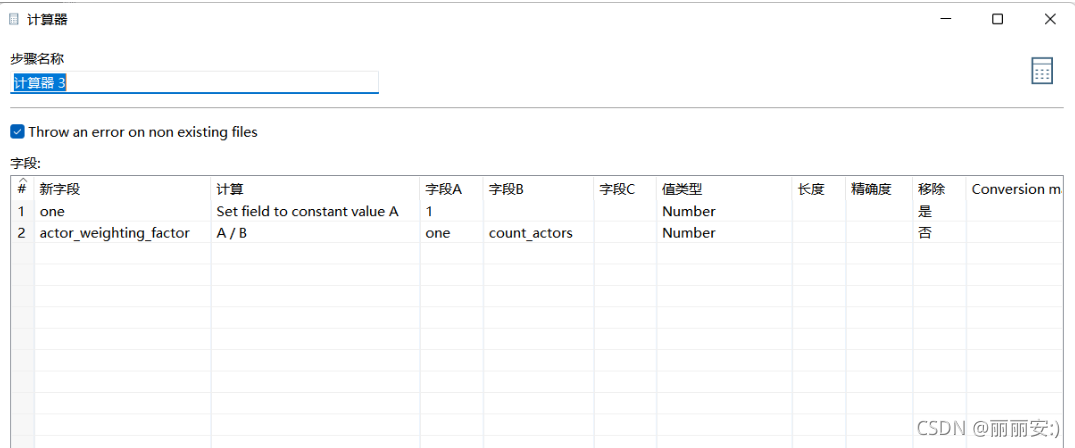The image size is (1075, 448).
Task: Click empty field C cell in row 2
Action: tap(625, 233)
